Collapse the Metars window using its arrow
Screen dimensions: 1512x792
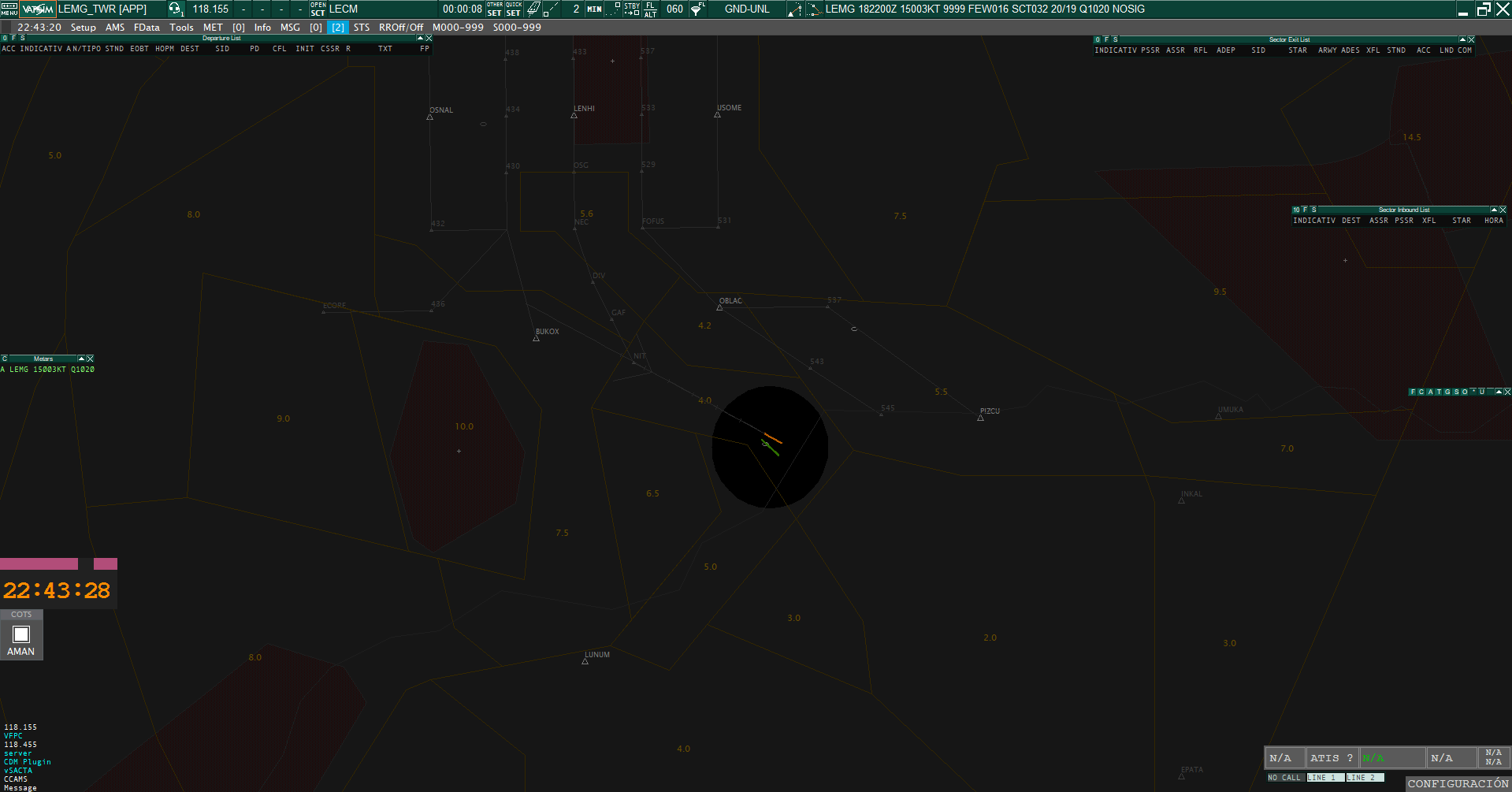81,359
